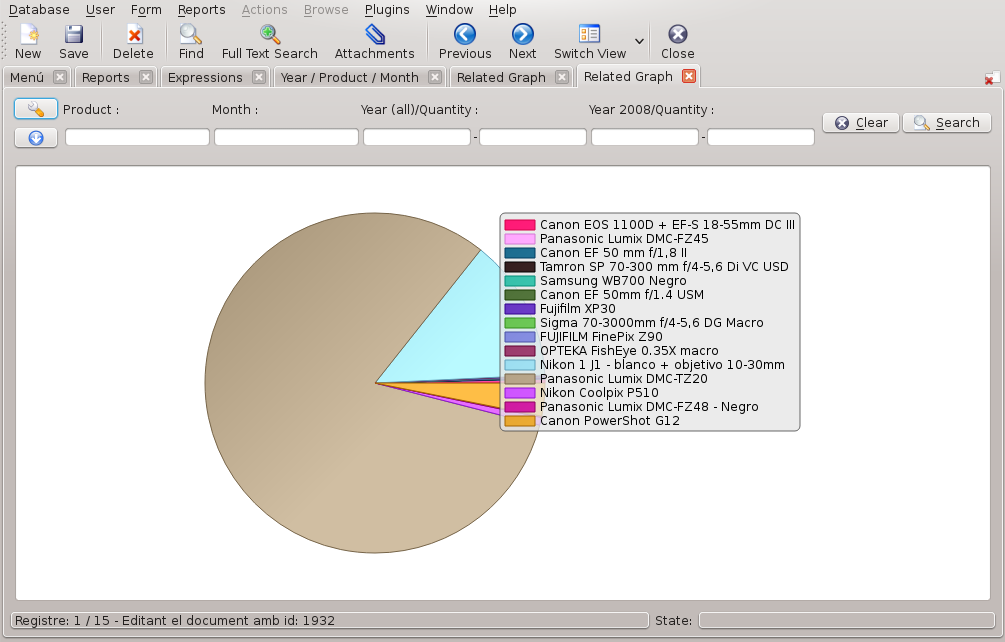Switch to the Expressions tab

coord(205,78)
